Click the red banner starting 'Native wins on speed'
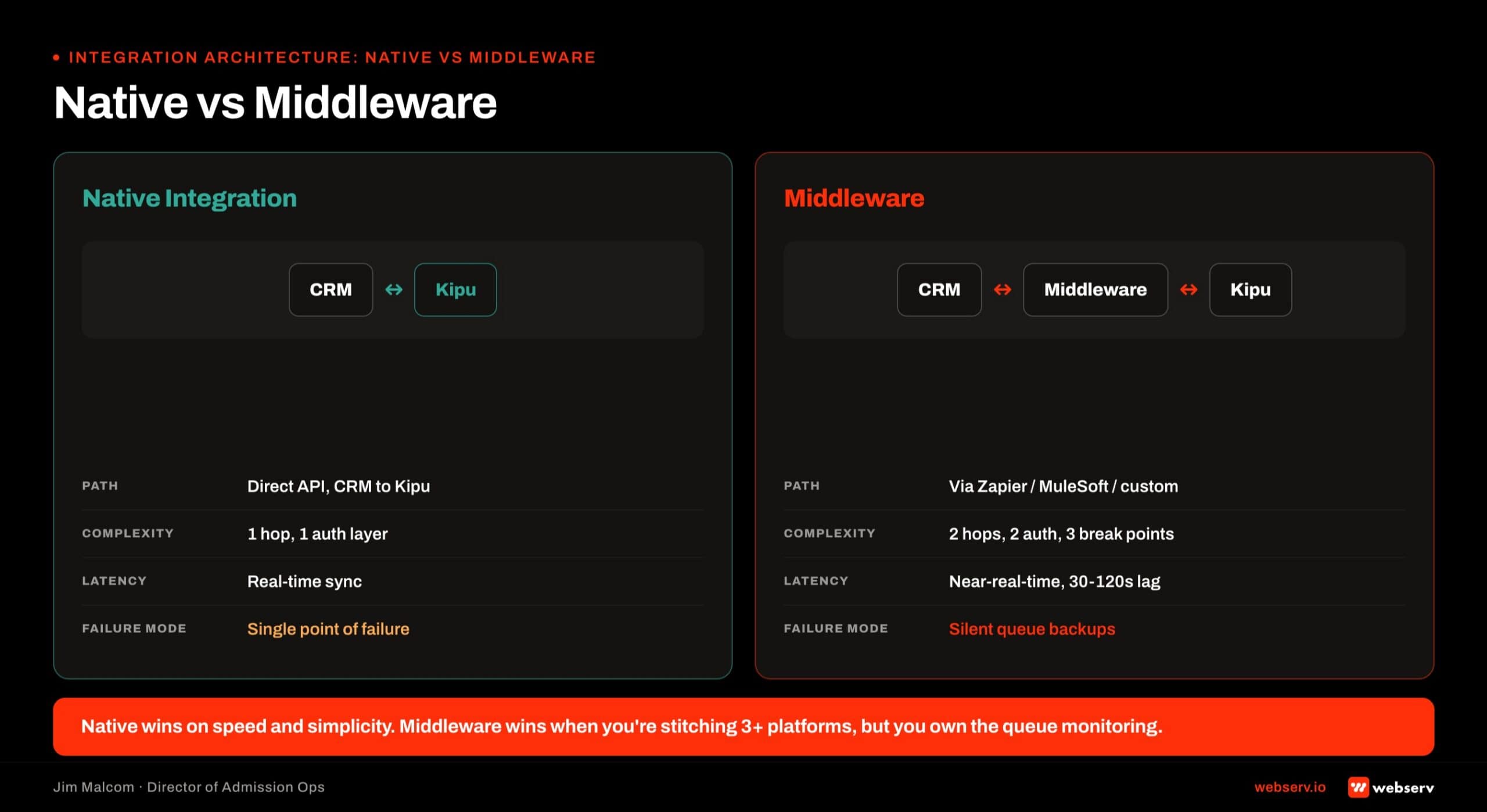 pyautogui.click(x=743, y=727)
